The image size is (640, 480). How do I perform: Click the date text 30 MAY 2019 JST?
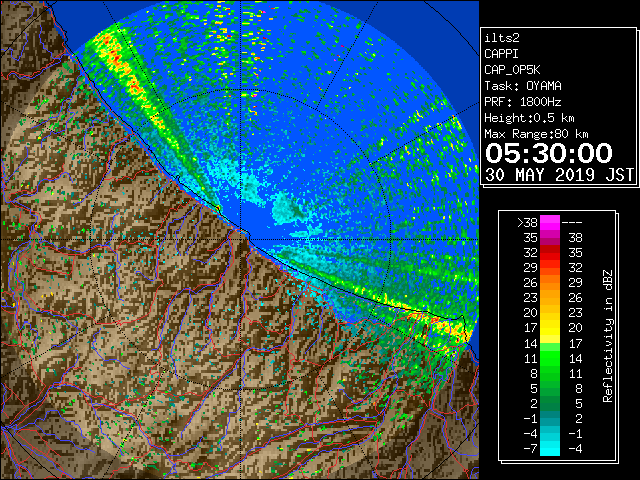[x=559, y=175]
